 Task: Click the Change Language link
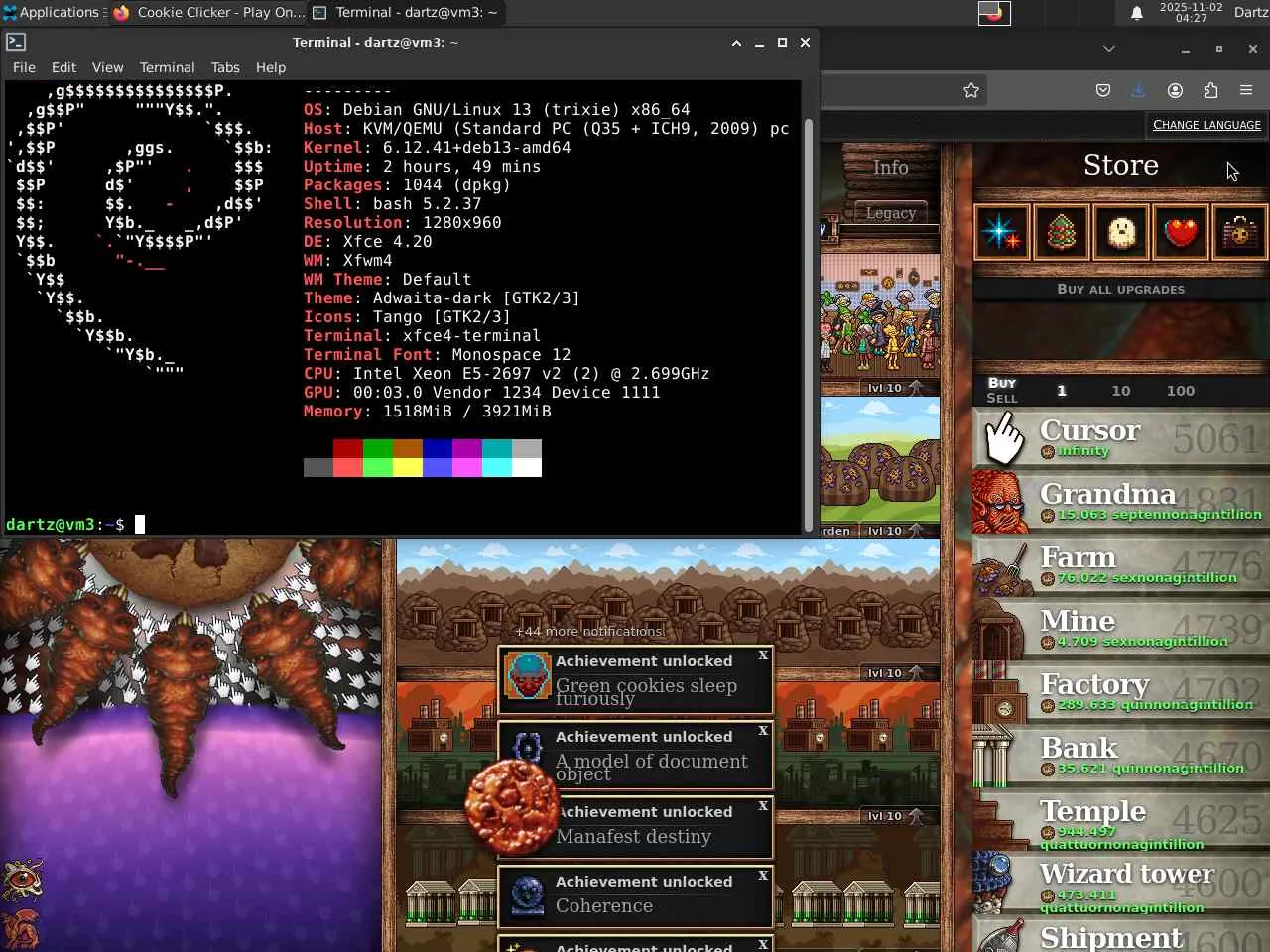point(1206,125)
